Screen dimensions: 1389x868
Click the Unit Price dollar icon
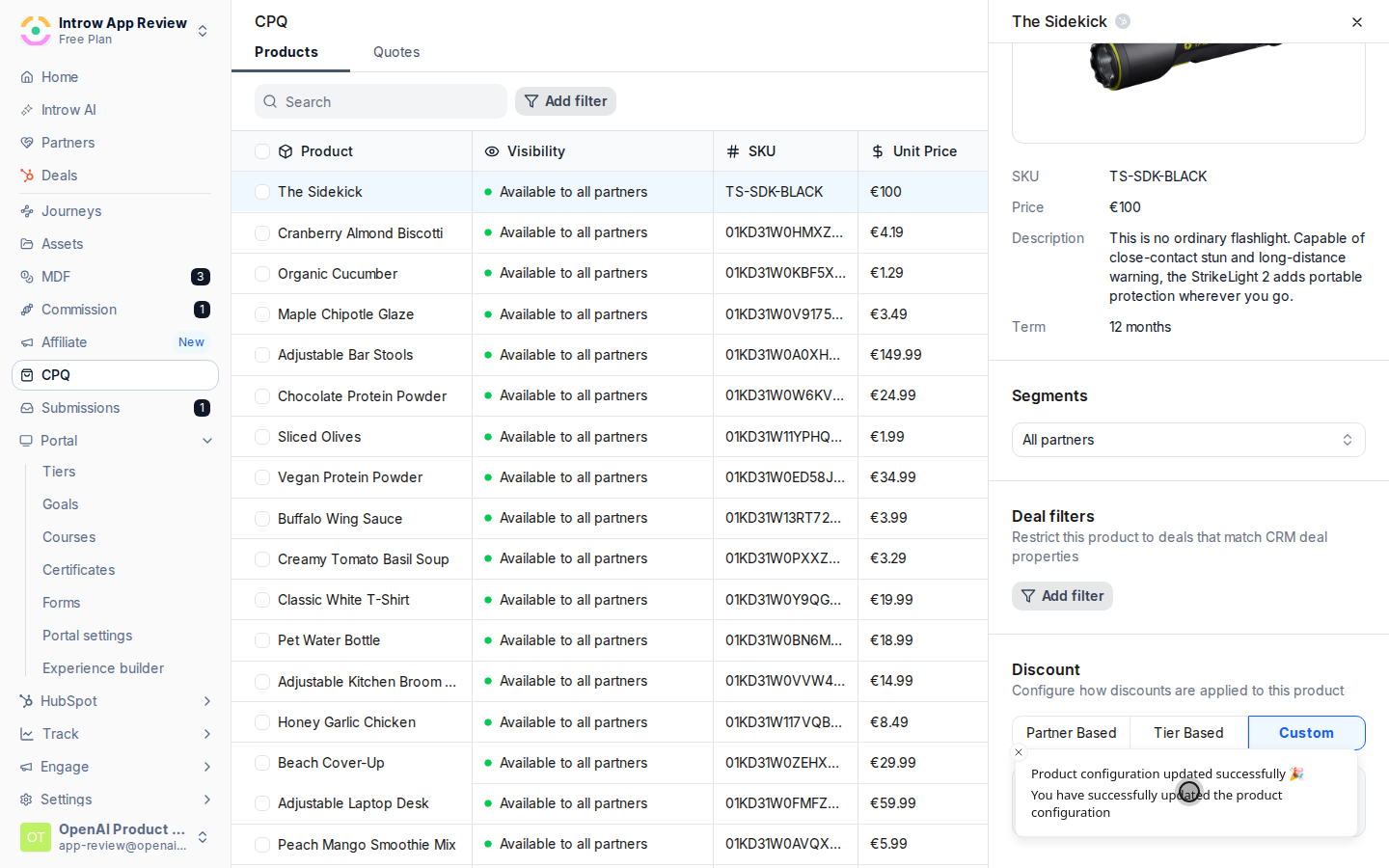(878, 151)
